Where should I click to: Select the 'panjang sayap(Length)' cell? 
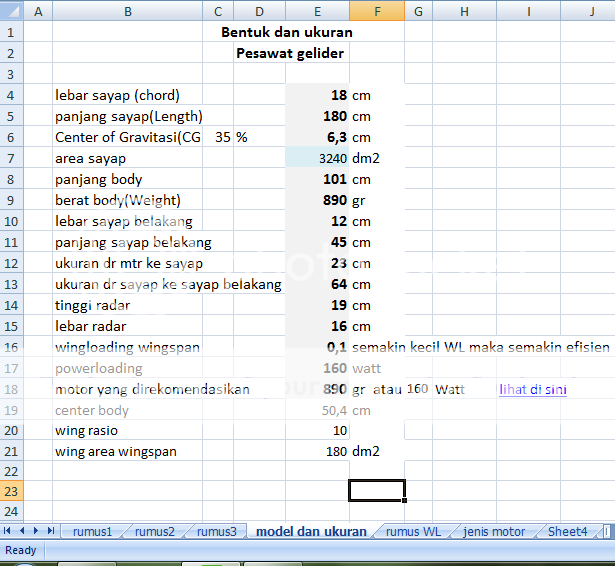point(127,116)
